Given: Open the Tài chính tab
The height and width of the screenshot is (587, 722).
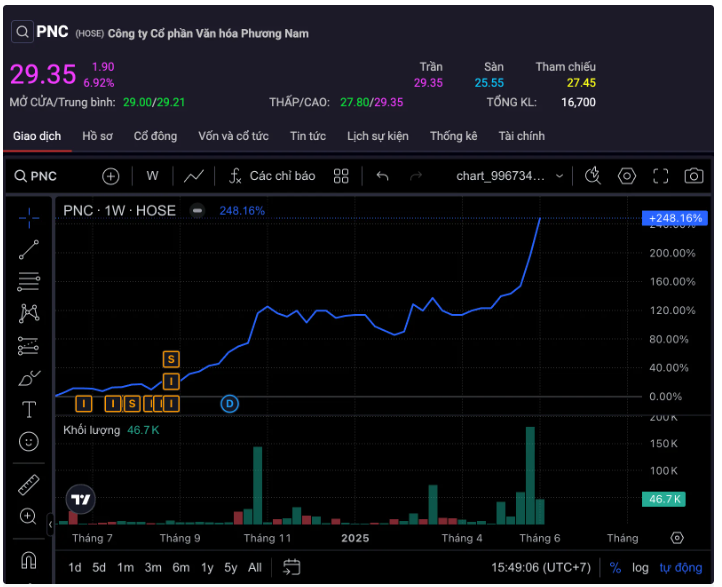Looking at the screenshot, I should coord(522,136).
